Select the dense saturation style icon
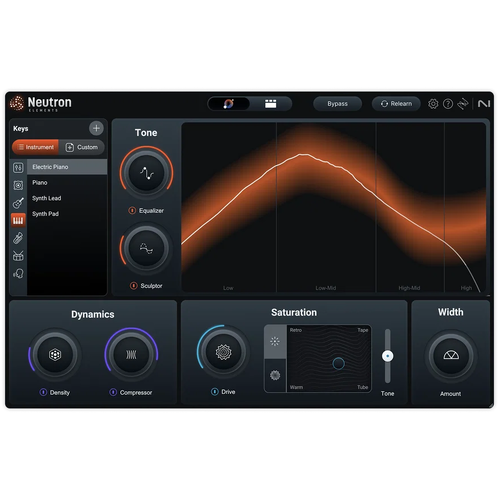500x500 pixels. coord(275,375)
